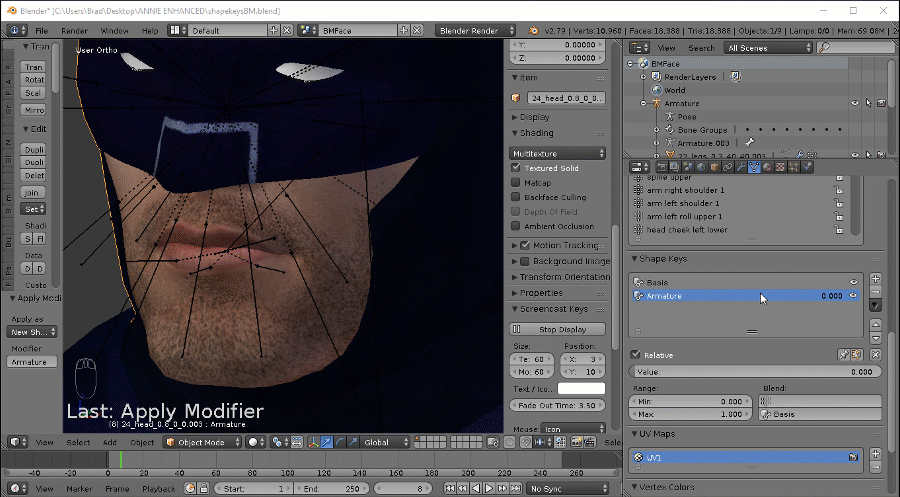Image resolution: width=900 pixels, height=497 pixels.
Task: Open the Constraints properties tab chain icon
Action: pyautogui.click(x=727, y=167)
